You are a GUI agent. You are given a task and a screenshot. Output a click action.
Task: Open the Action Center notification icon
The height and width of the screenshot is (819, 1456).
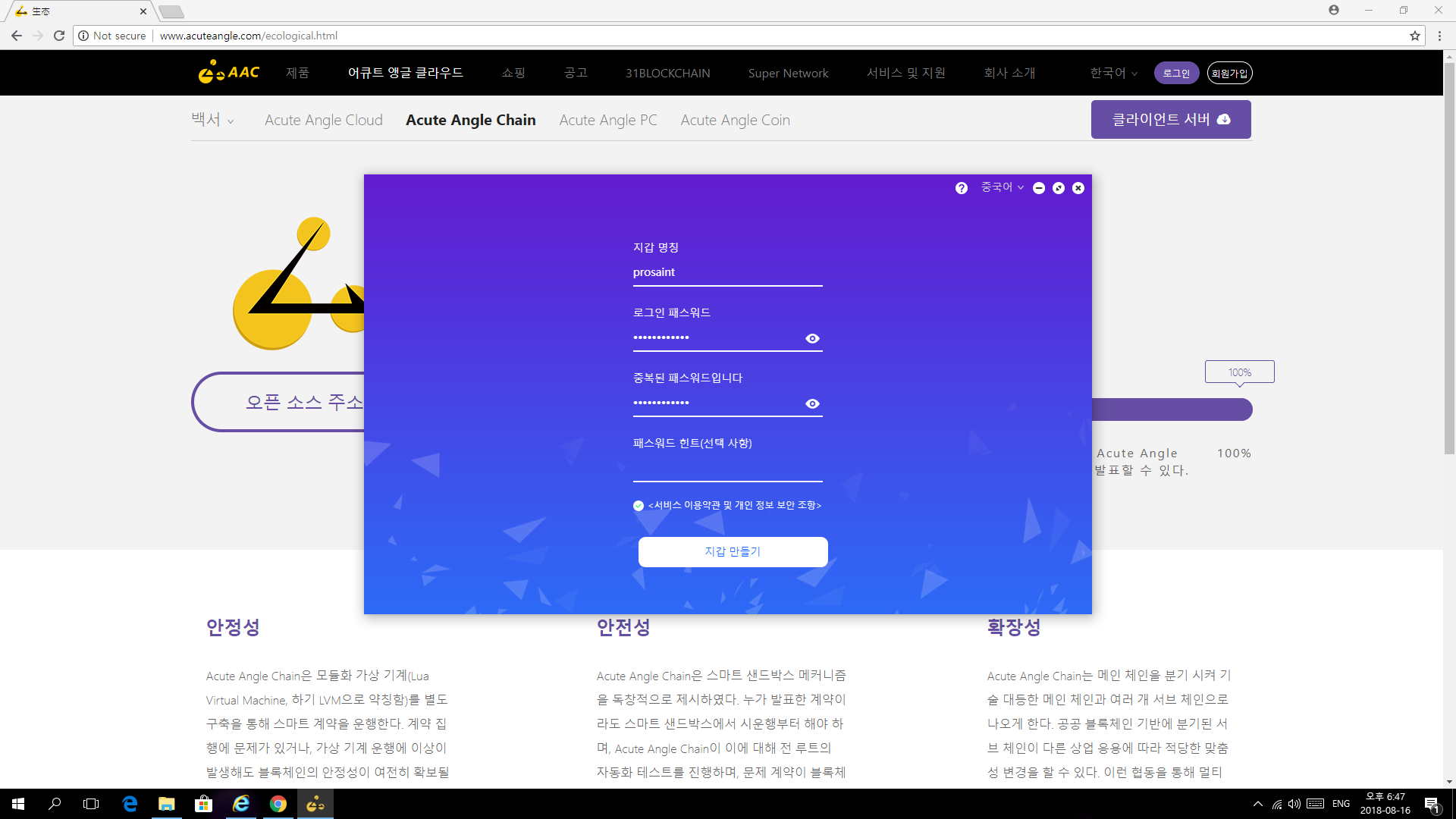coord(1432,804)
